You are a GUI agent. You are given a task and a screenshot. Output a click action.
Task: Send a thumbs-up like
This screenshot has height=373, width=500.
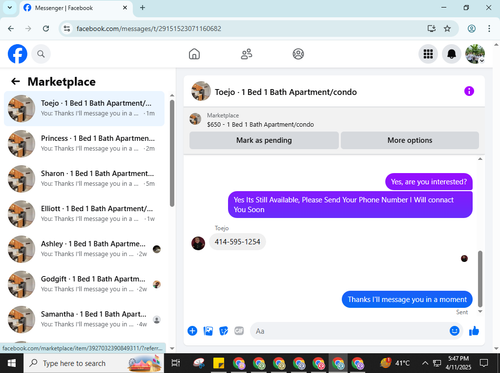[x=474, y=331]
